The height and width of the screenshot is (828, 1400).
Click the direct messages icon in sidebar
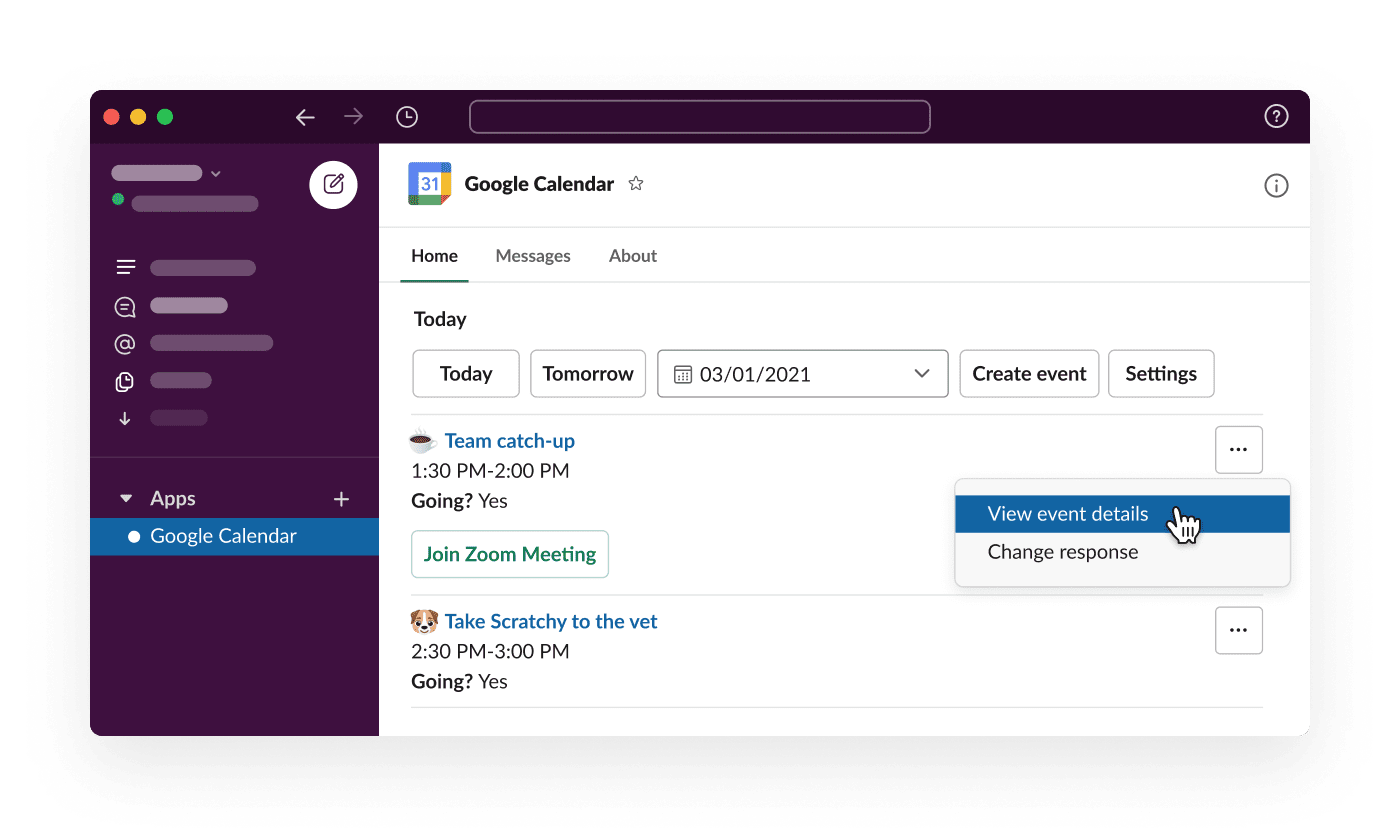coord(124,306)
